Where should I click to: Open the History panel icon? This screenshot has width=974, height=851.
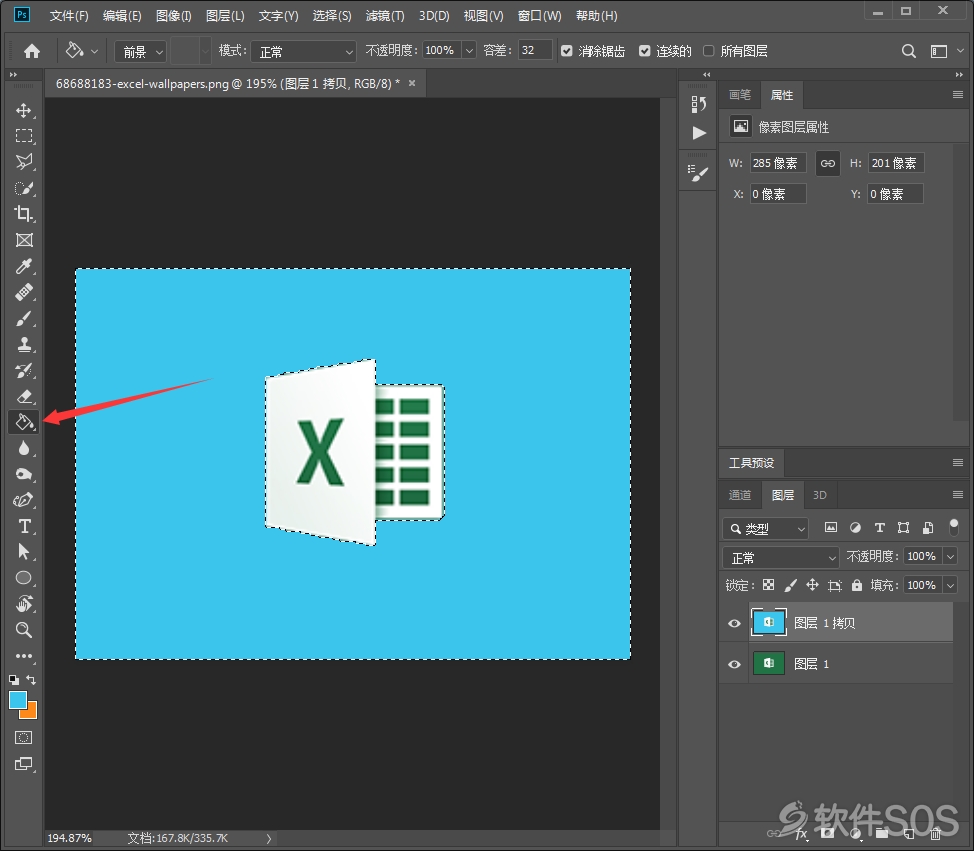coord(698,104)
